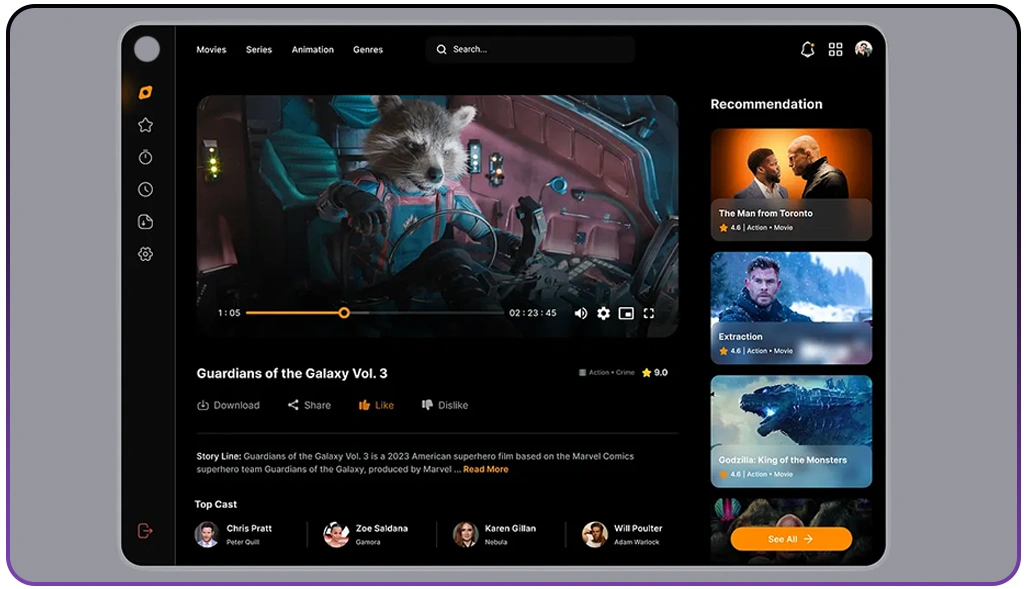Open notifications via the bell icon

807,49
